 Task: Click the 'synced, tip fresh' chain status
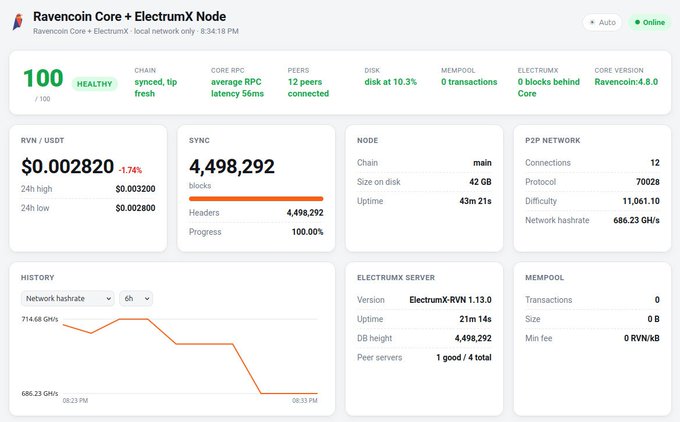156,88
